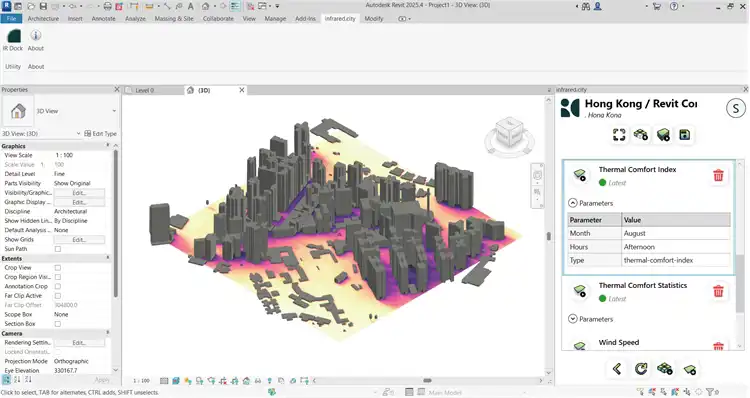Collapse the Camera section in Properties
750x398 pixels.
pos(108,333)
